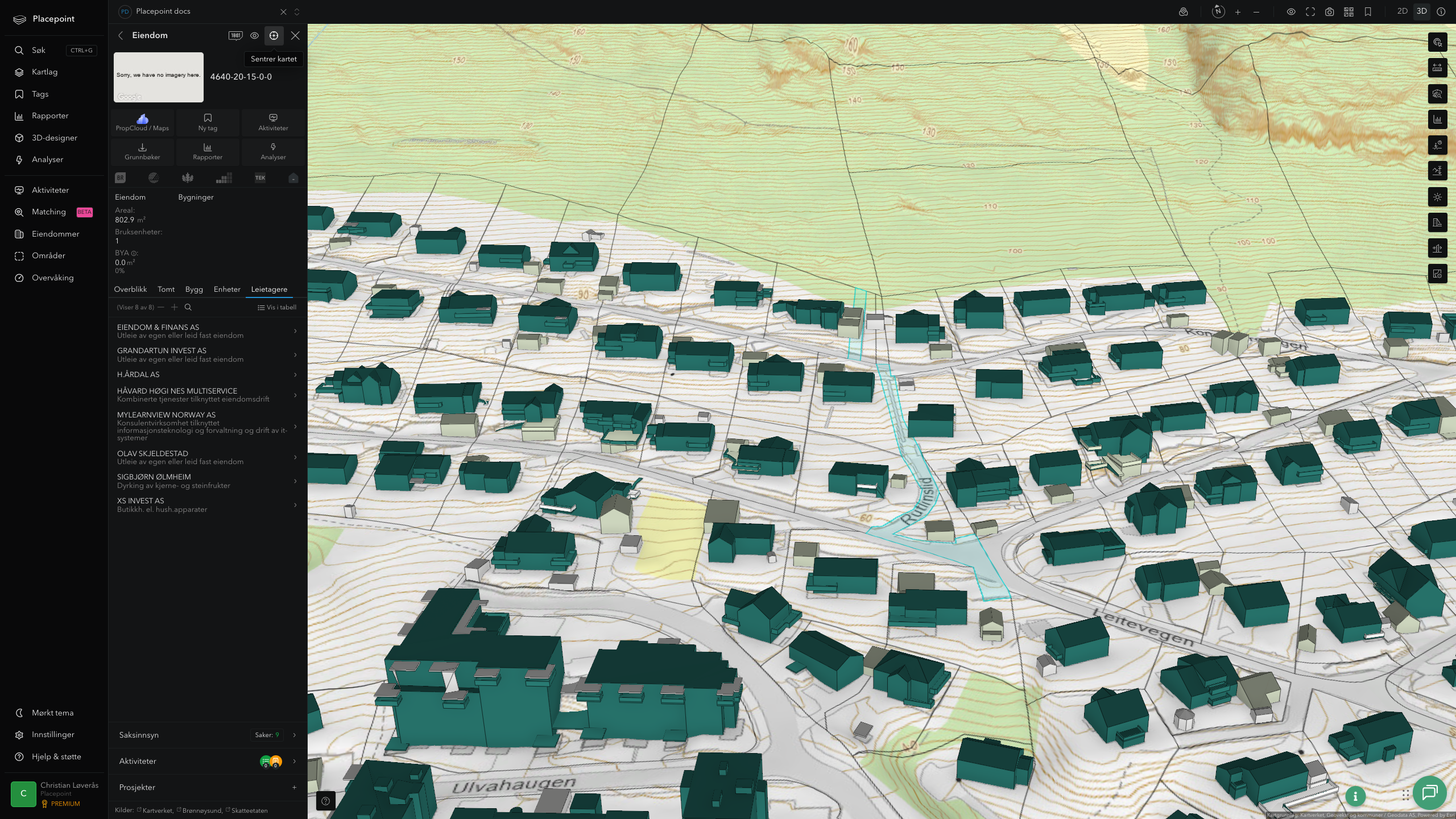
Task: Expand the XS INVEST AS tenant row
Action: pyautogui.click(x=208, y=505)
